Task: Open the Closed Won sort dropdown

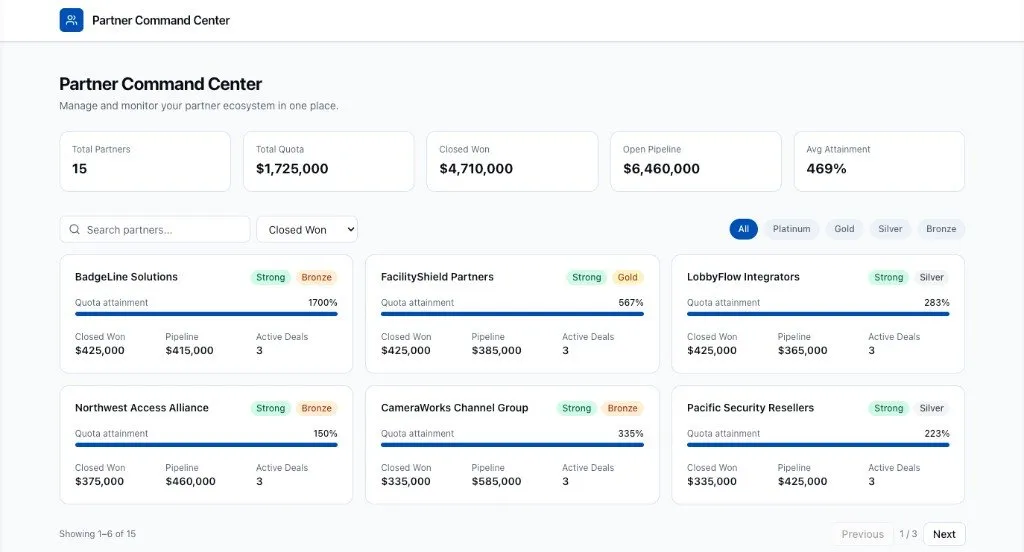Action: point(307,229)
